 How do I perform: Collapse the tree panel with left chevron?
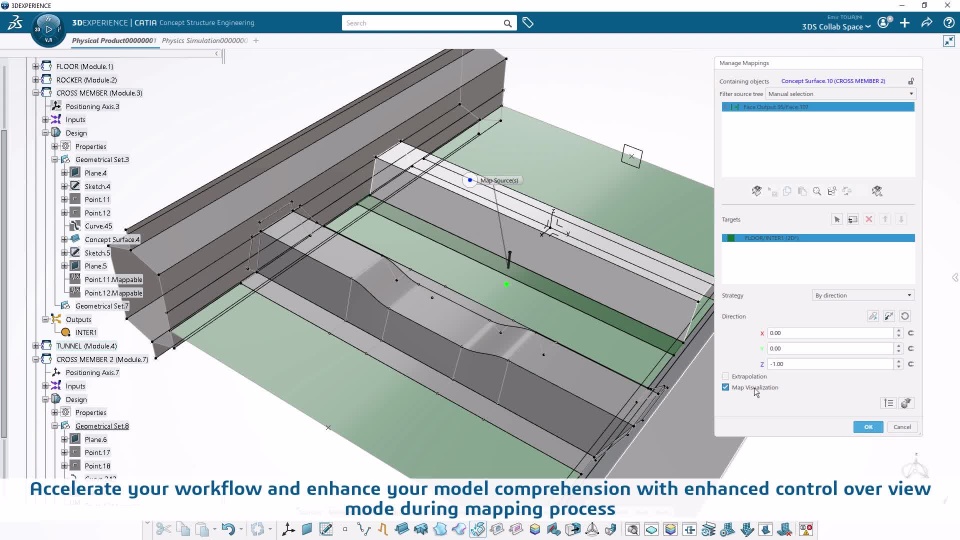click(x=217, y=54)
